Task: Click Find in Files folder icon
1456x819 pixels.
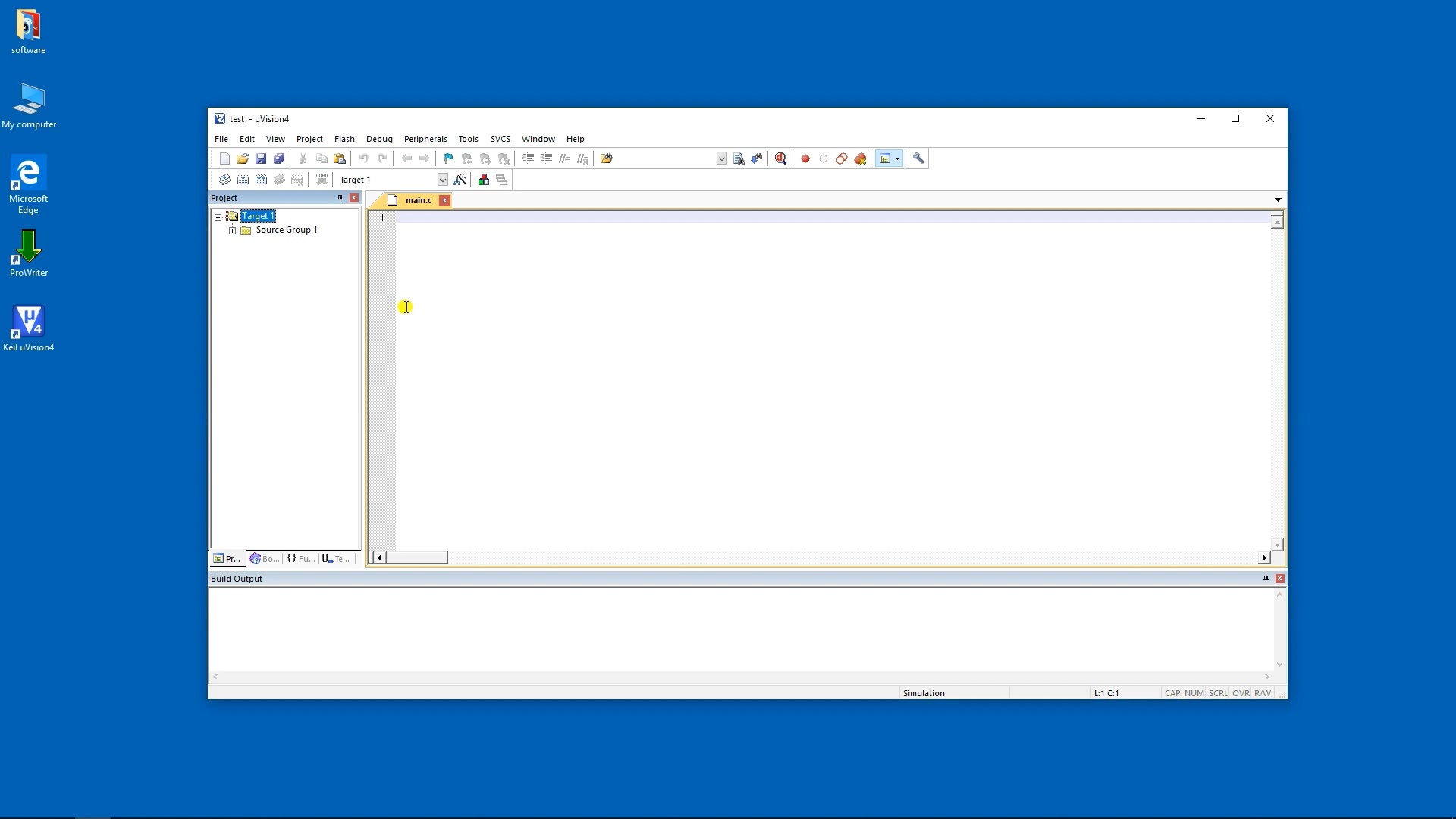Action: (x=607, y=158)
